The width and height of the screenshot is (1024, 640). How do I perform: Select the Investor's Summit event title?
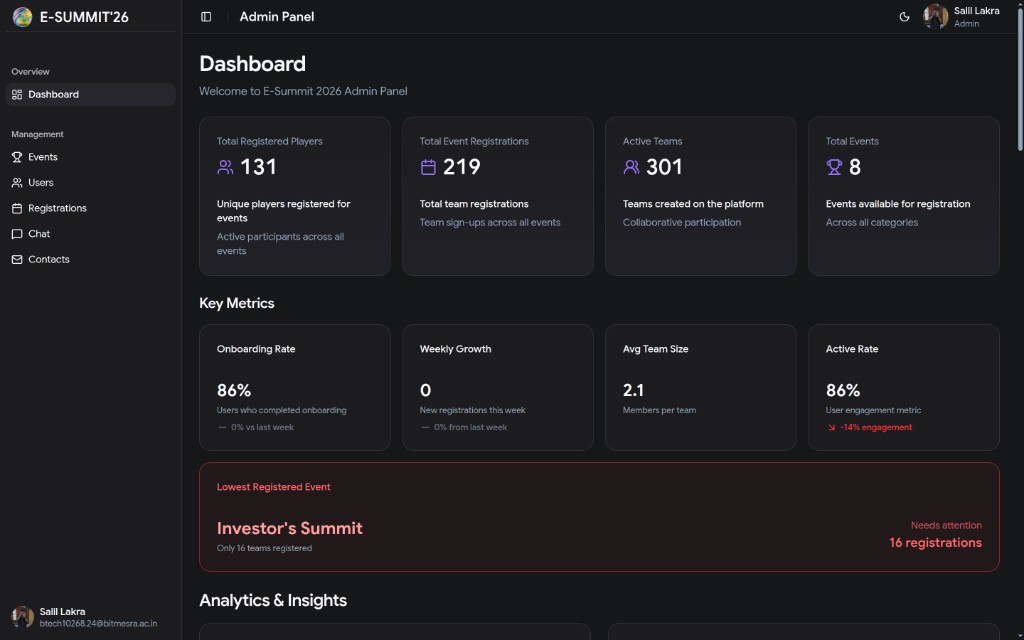pos(289,528)
